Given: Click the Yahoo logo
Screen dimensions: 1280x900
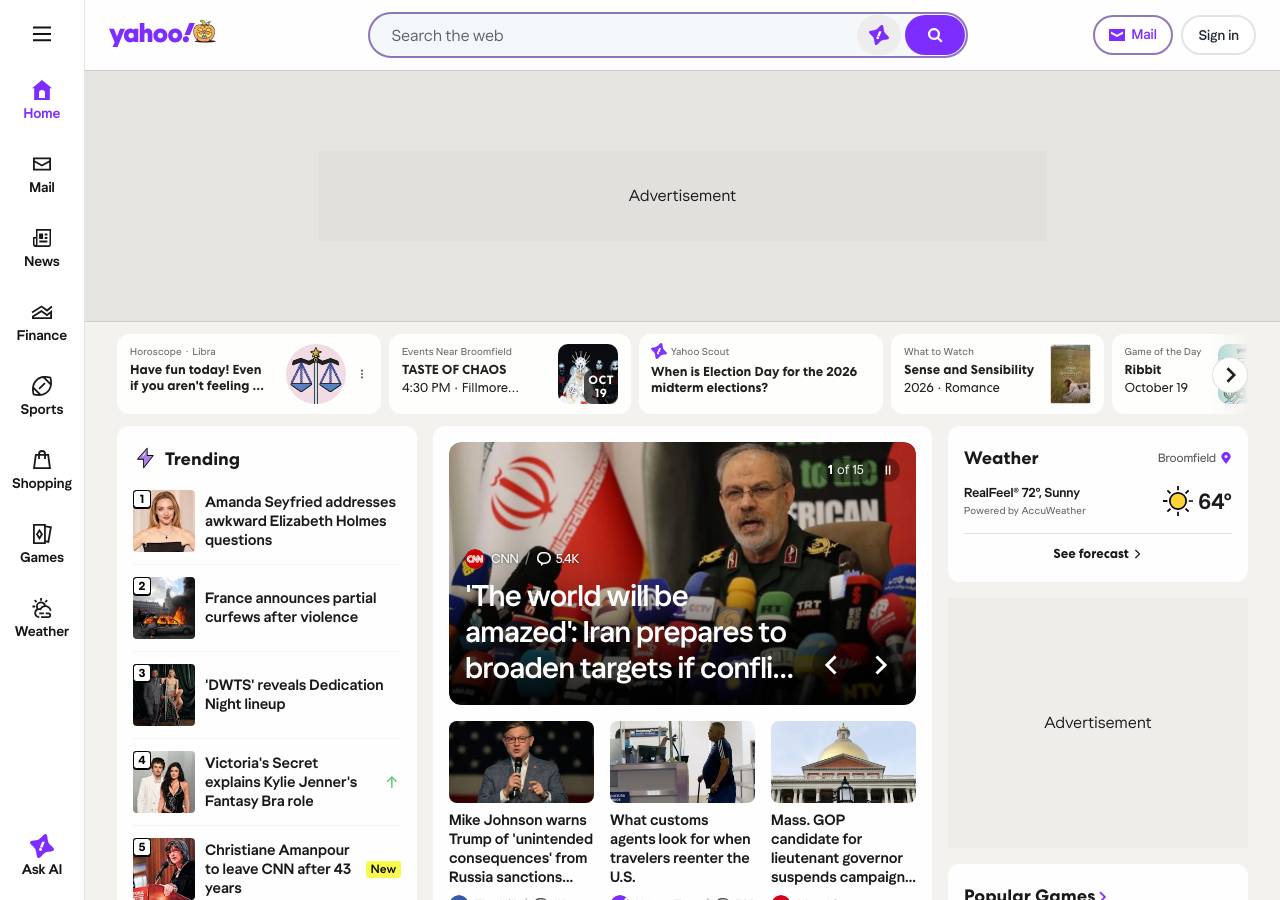Looking at the screenshot, I should click(x=162, y=33).
